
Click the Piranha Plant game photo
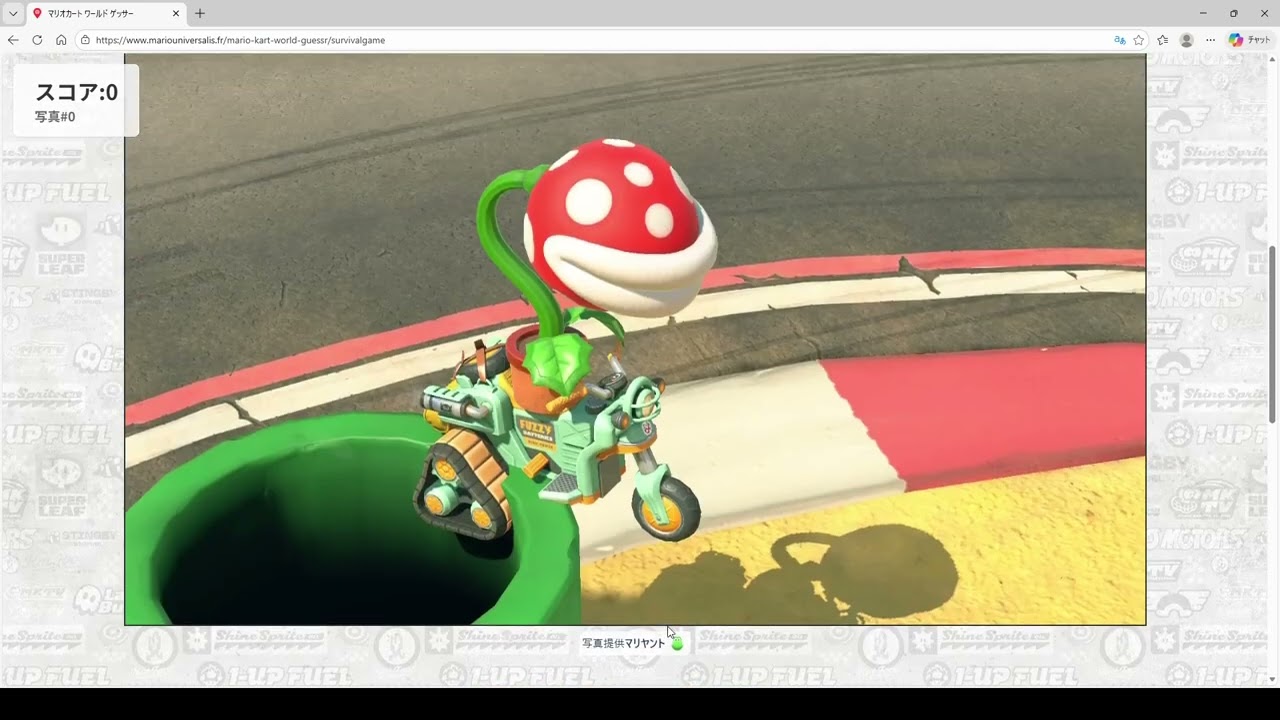click(x=635, y=339)
